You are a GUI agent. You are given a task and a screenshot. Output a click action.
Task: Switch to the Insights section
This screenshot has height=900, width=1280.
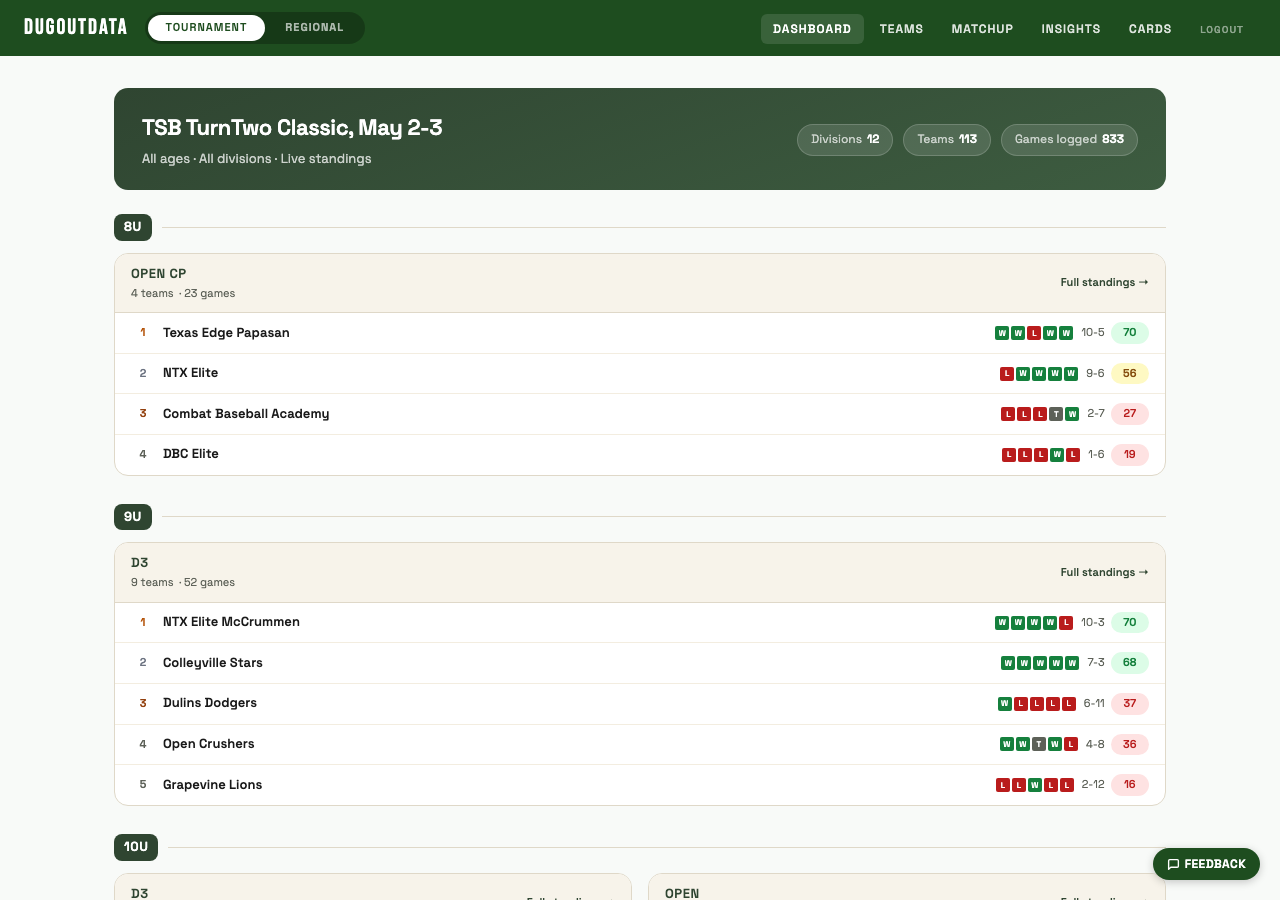(1071, 29)
